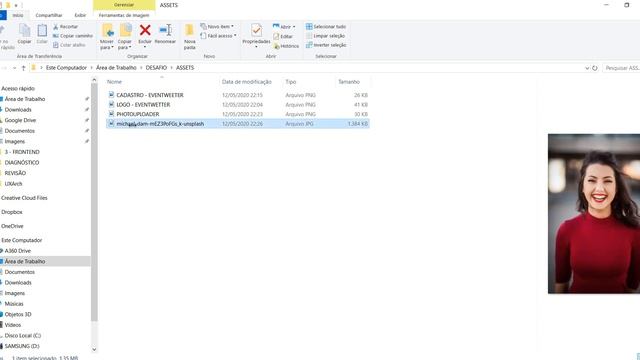Screen dimensions: 640x360
Task: Open Creative Cloud Files in sidebar
Action: pyautogui.click(x=24, y=198)
